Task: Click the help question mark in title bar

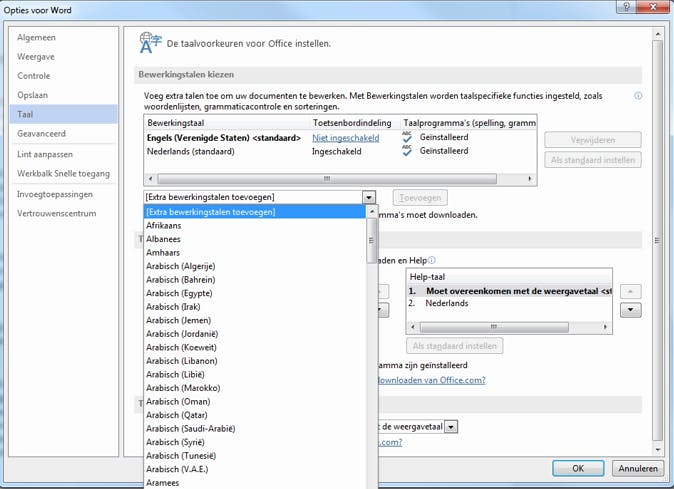Action: [626, 7]
